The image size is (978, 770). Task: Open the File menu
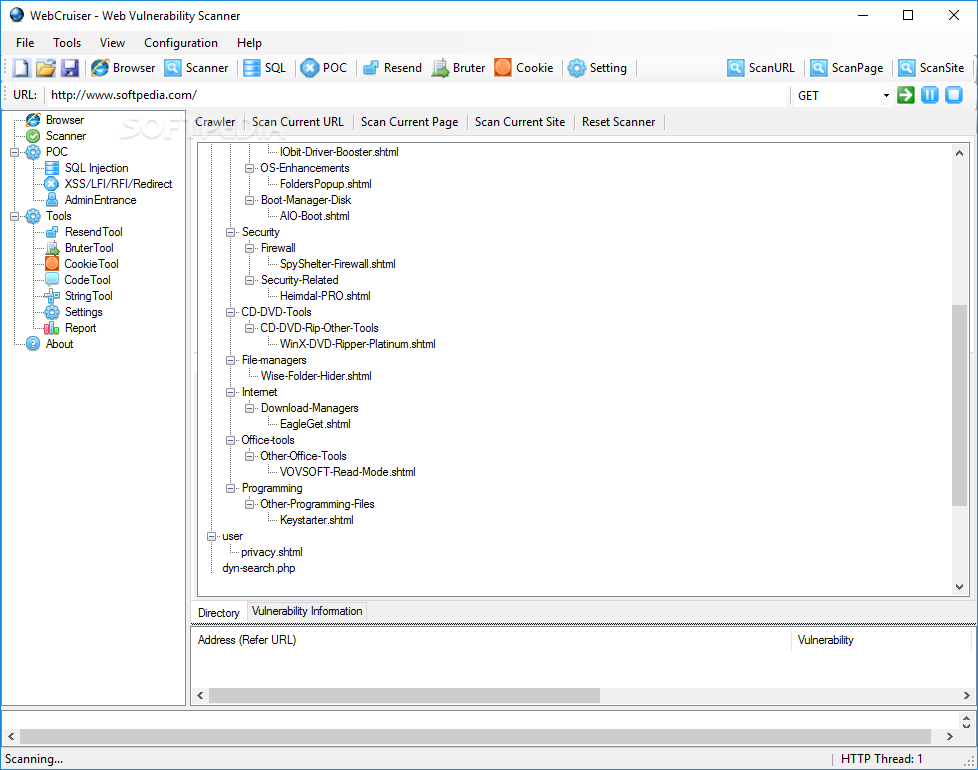pos(25,43)
